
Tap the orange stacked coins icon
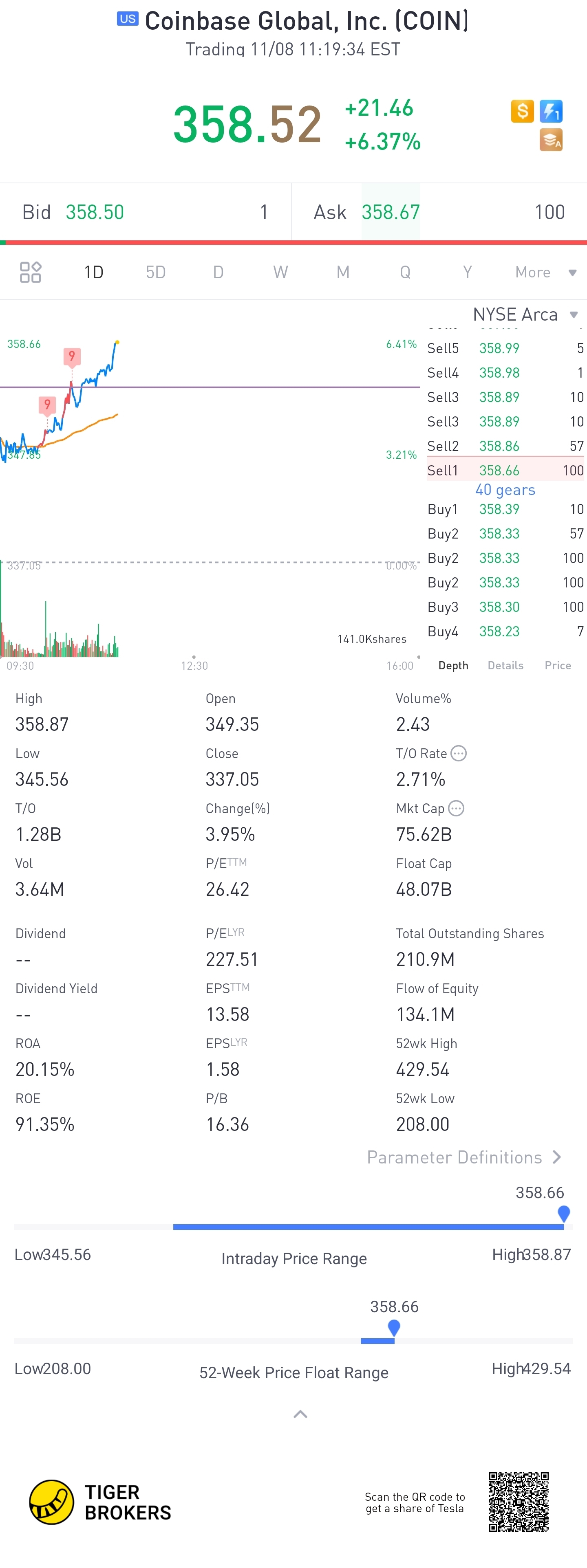[551, 140]
